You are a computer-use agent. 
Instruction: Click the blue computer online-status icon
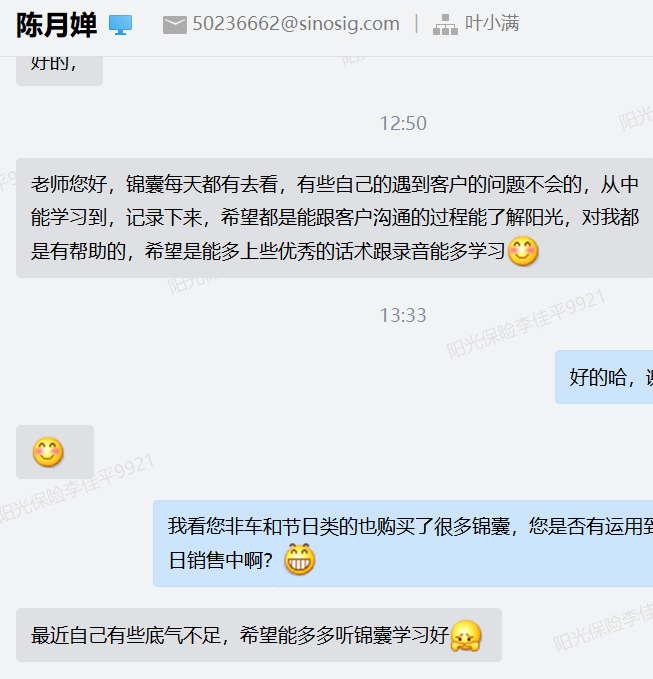click(x=120, y=25)
